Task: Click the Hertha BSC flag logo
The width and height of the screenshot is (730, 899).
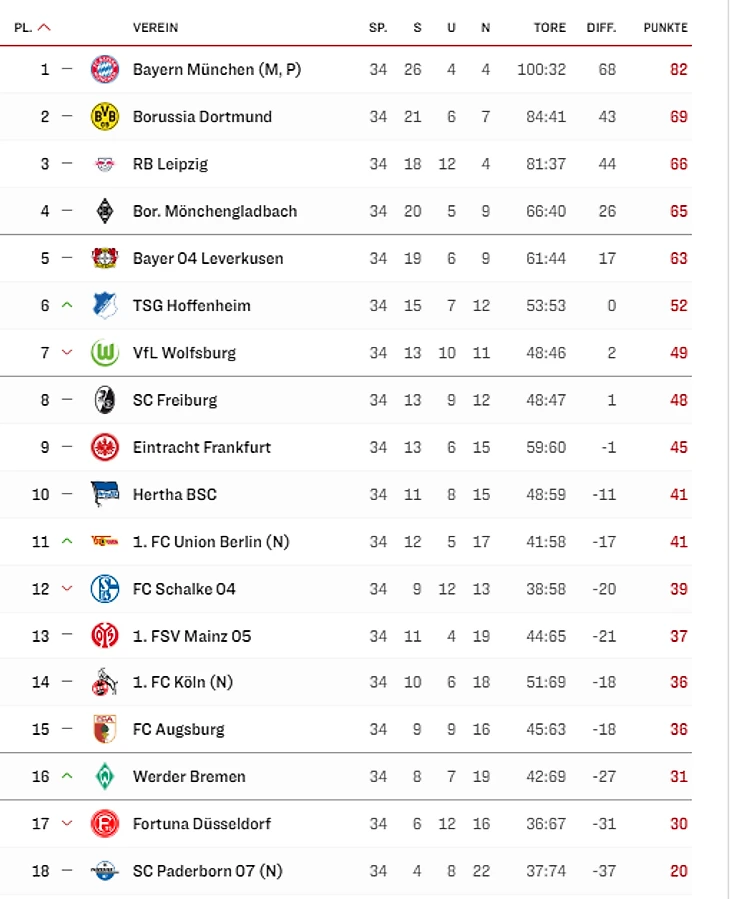Action: pyautogui.click(x=104, y=494)
